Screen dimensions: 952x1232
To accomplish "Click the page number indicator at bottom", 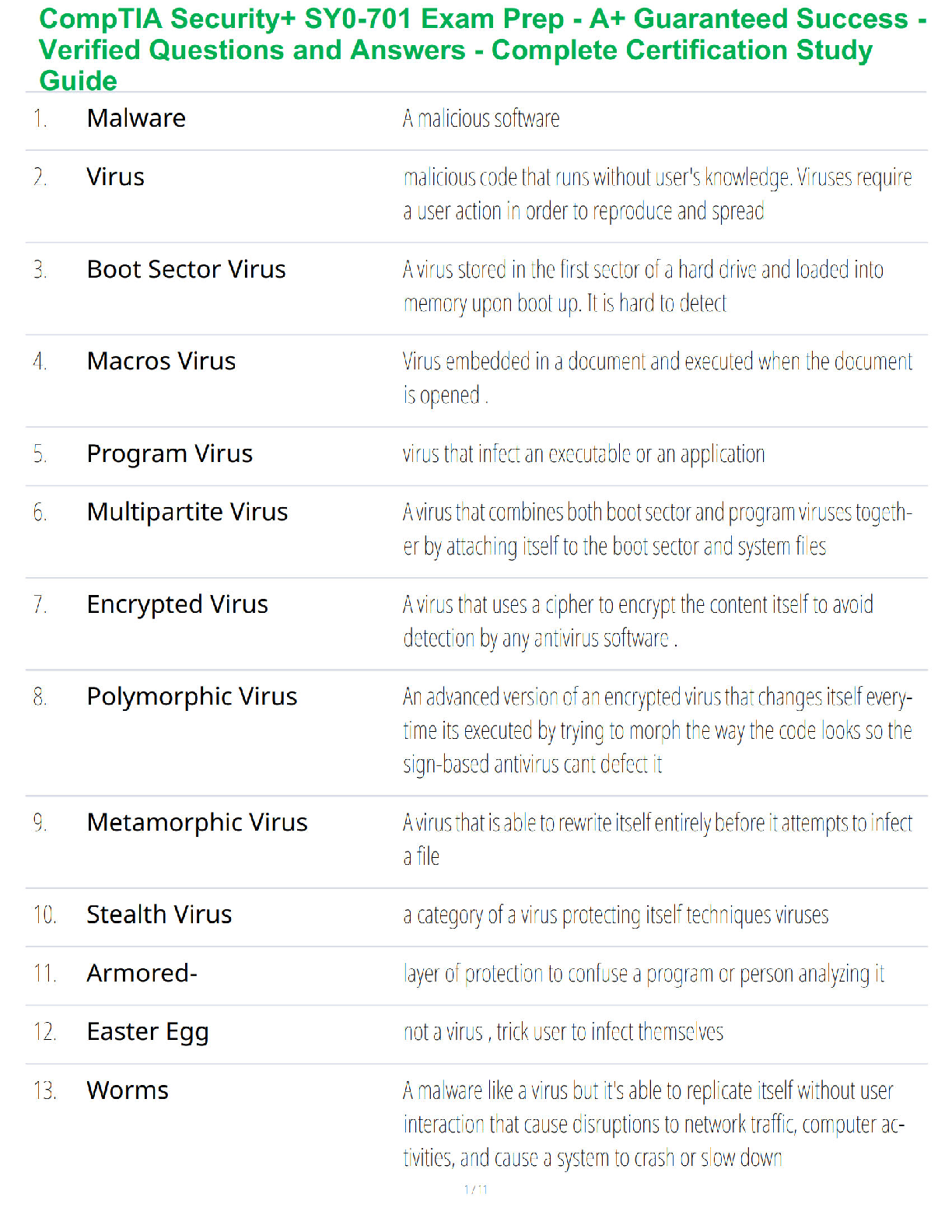I will coord(475,1189).
